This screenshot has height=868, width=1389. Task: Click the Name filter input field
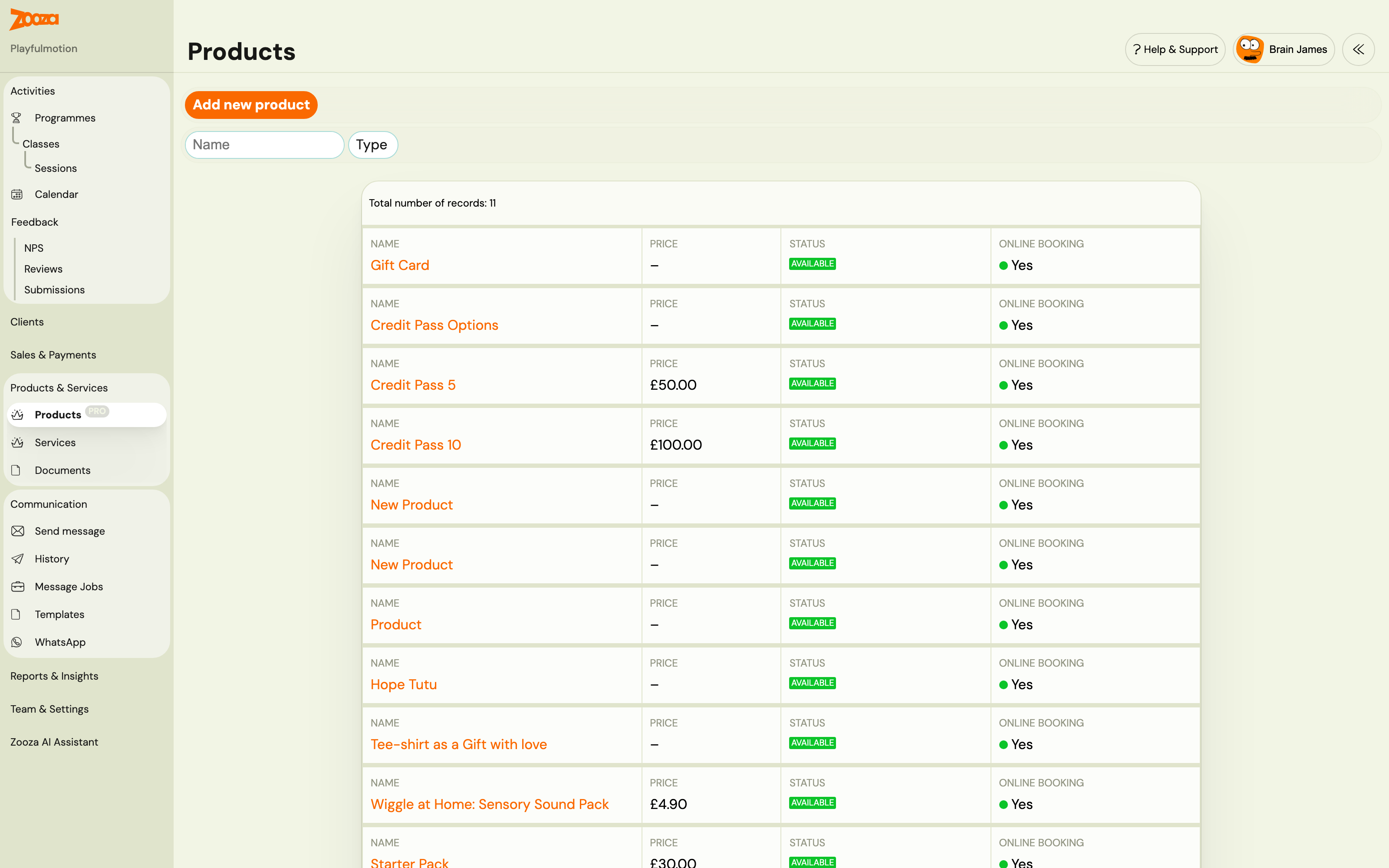tap(264, 145)
